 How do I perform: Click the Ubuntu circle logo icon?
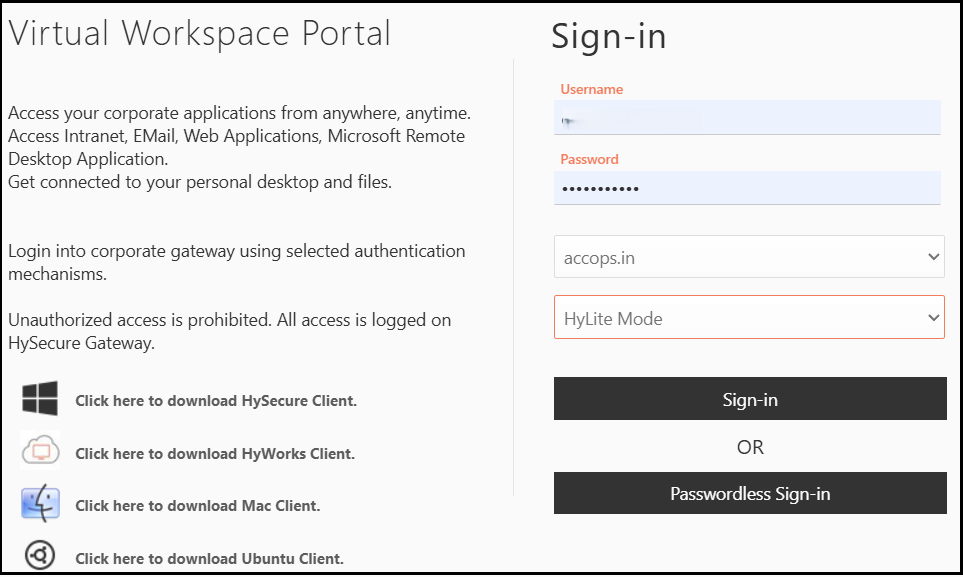click(x=40, y=555)
